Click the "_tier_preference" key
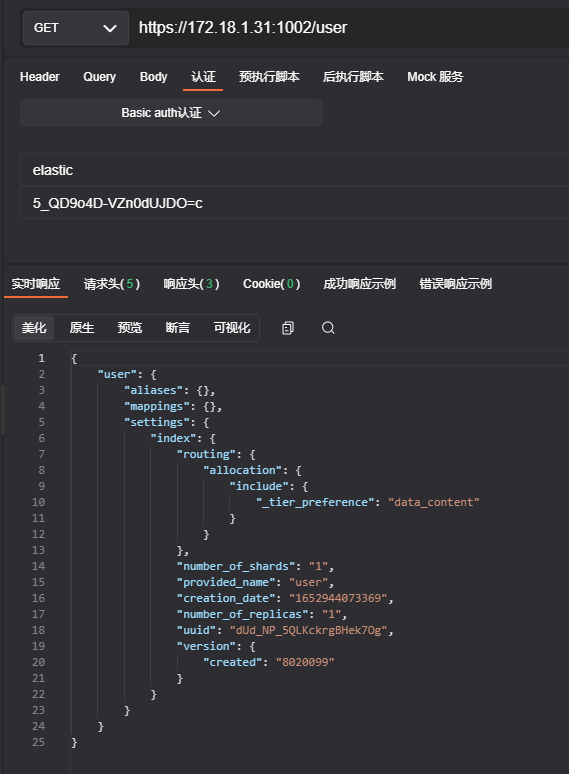This screenshot has width=569, height=774. coord(315,502)
